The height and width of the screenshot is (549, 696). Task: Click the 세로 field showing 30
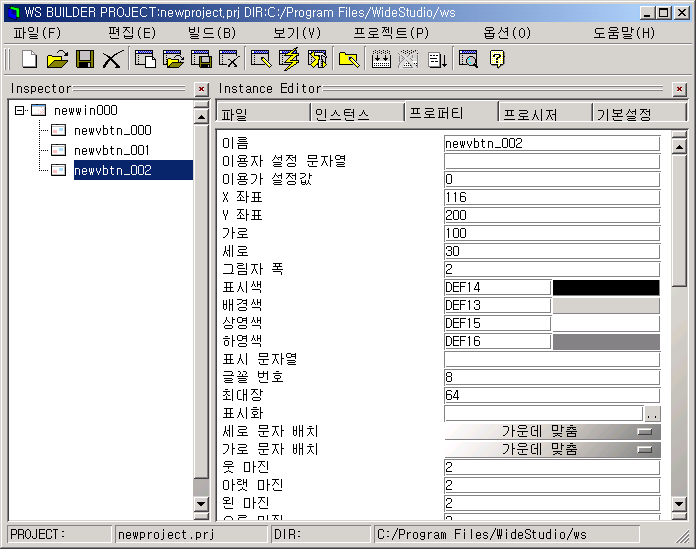tap(552, 252)
